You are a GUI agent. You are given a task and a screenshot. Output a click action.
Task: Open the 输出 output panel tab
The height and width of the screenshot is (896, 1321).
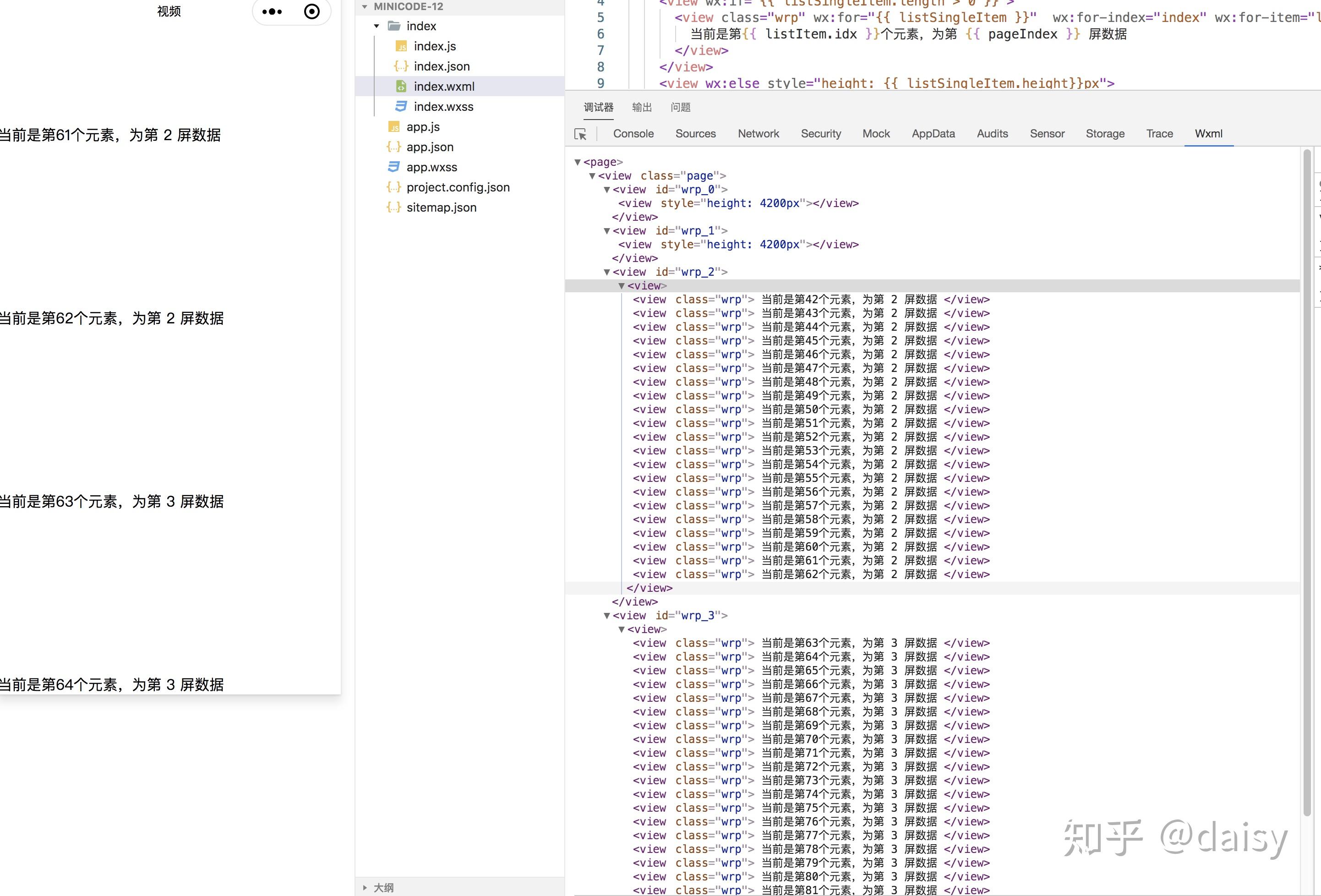tap(642, 108)
